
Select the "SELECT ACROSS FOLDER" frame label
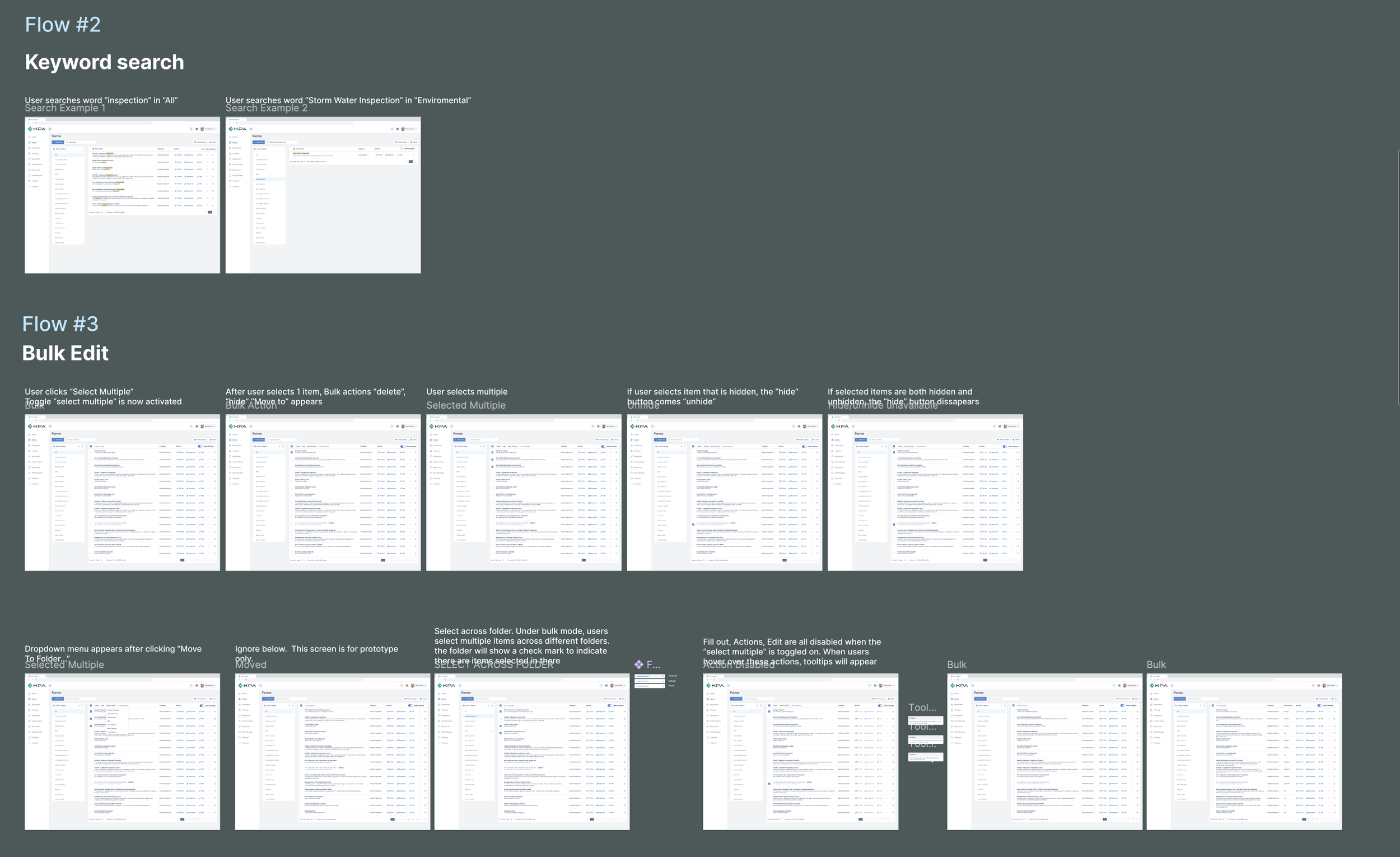494,665
